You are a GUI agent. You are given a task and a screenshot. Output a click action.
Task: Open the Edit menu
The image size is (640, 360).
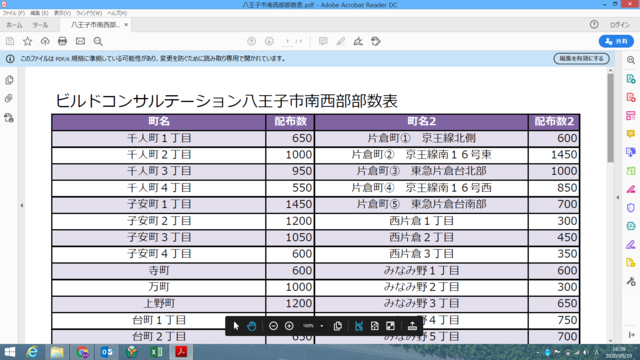coord(39,13)
